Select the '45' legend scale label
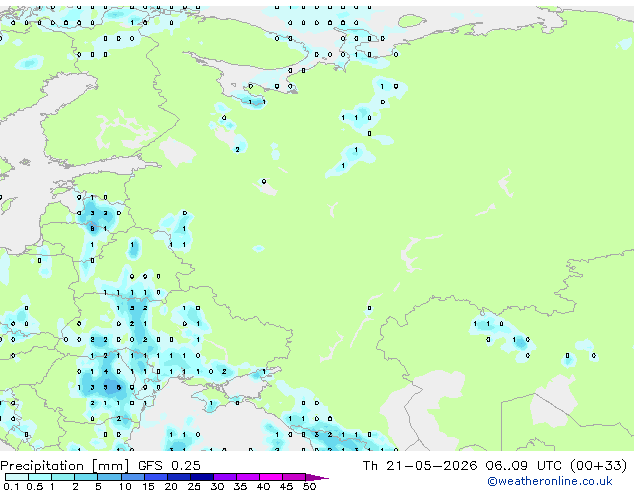This screenshot has height=490, width=634. (x=287, y=486)
